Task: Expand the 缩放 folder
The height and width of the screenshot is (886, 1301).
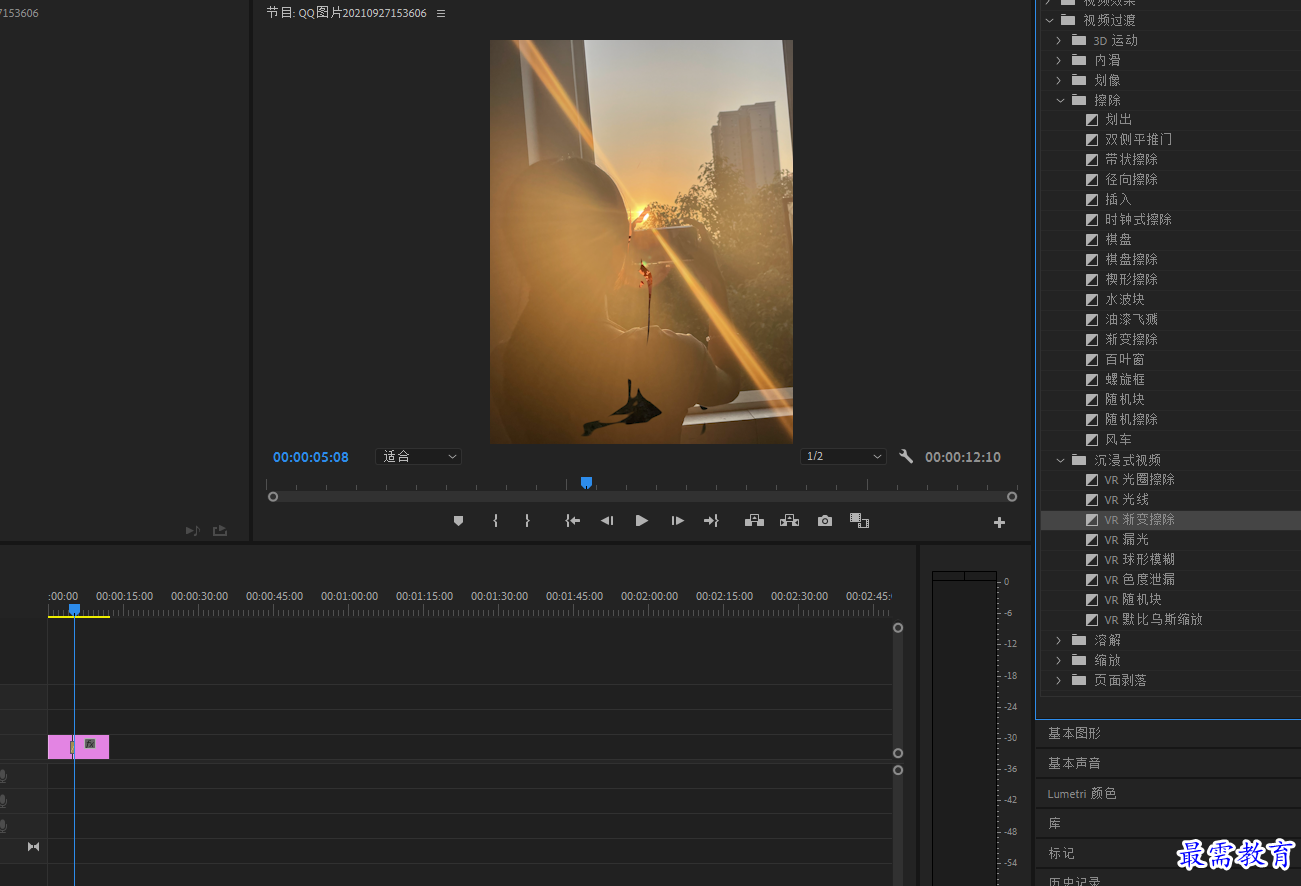Action: (x=1059, y=660)
